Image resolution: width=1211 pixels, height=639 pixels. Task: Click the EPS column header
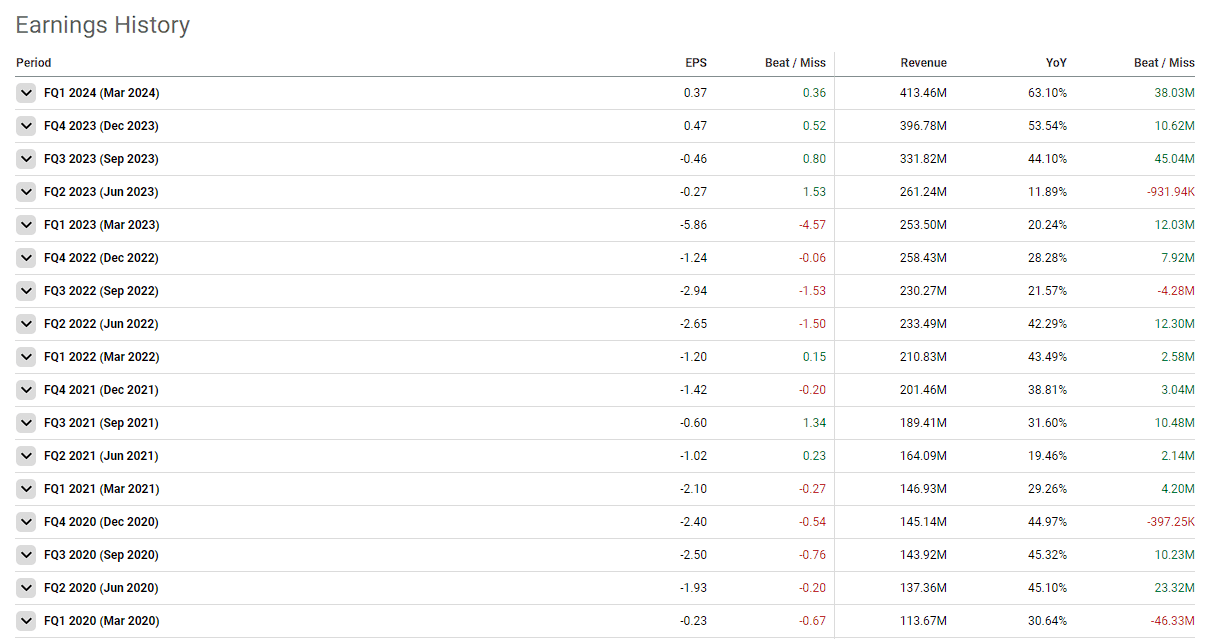pyautogui.click(x=695, y=63)
